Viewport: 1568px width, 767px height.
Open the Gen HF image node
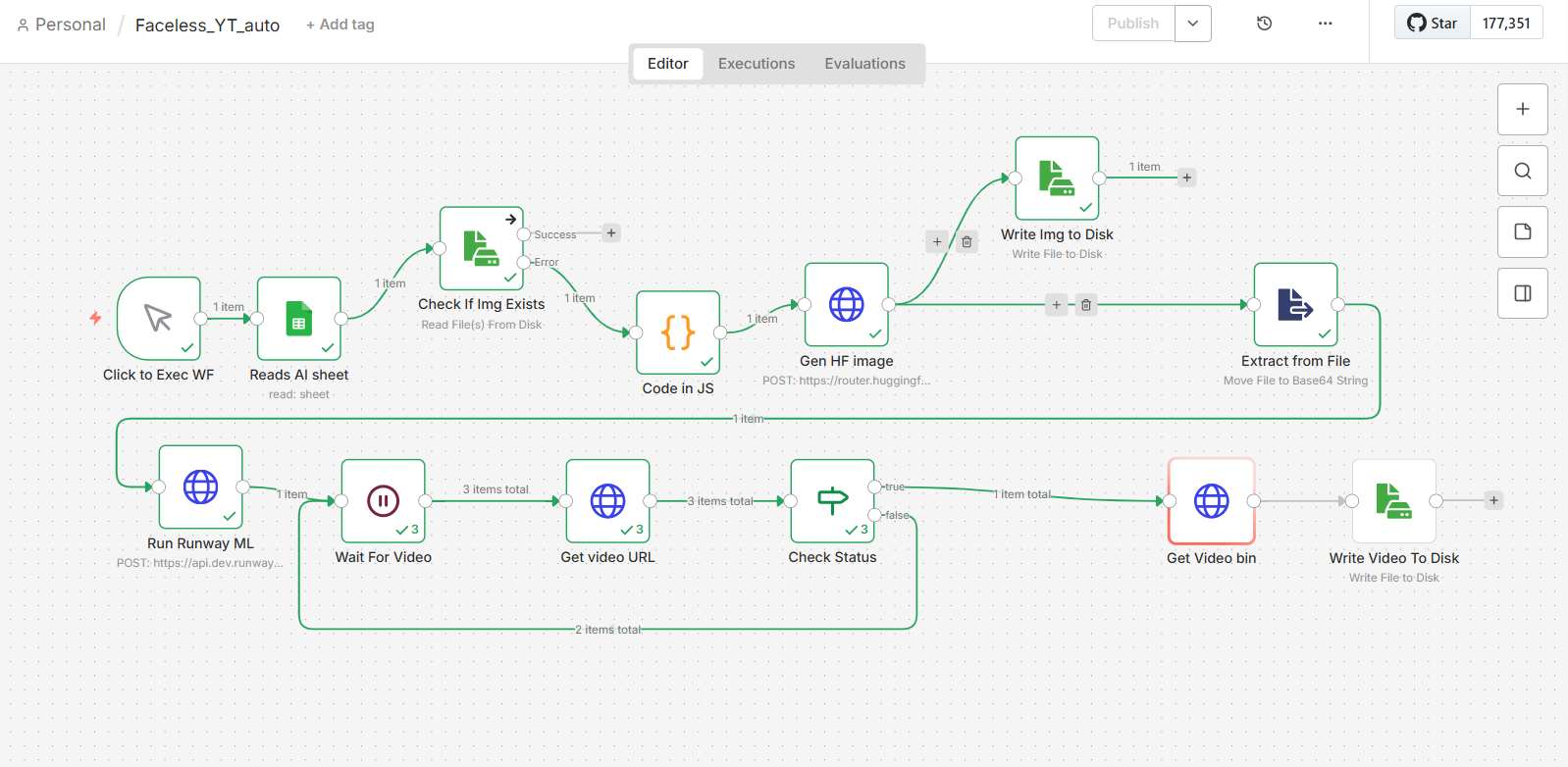[x=847, y=305]
